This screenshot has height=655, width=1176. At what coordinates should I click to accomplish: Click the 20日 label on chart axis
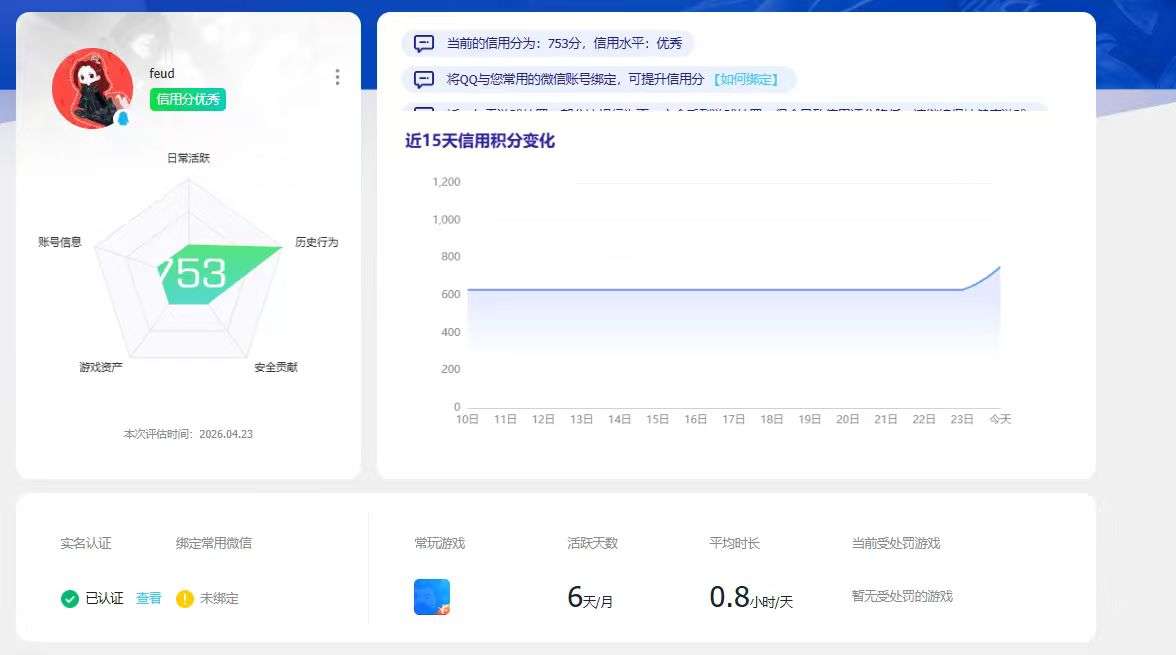[848, 419]
